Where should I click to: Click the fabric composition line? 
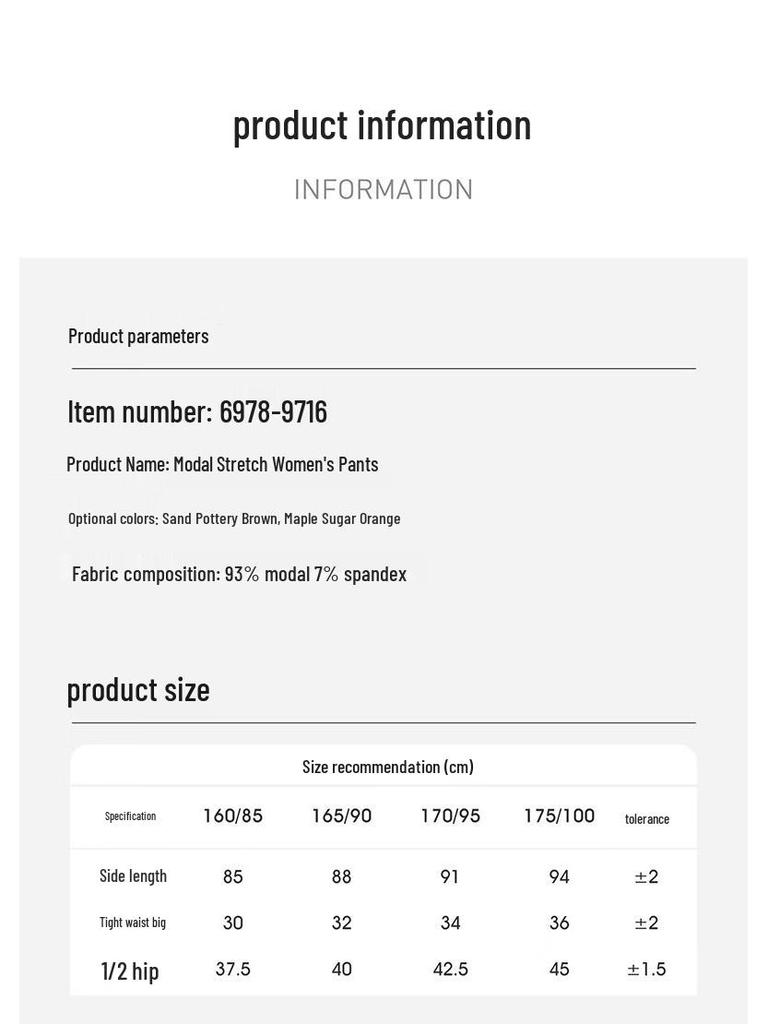tap(239, 574)
